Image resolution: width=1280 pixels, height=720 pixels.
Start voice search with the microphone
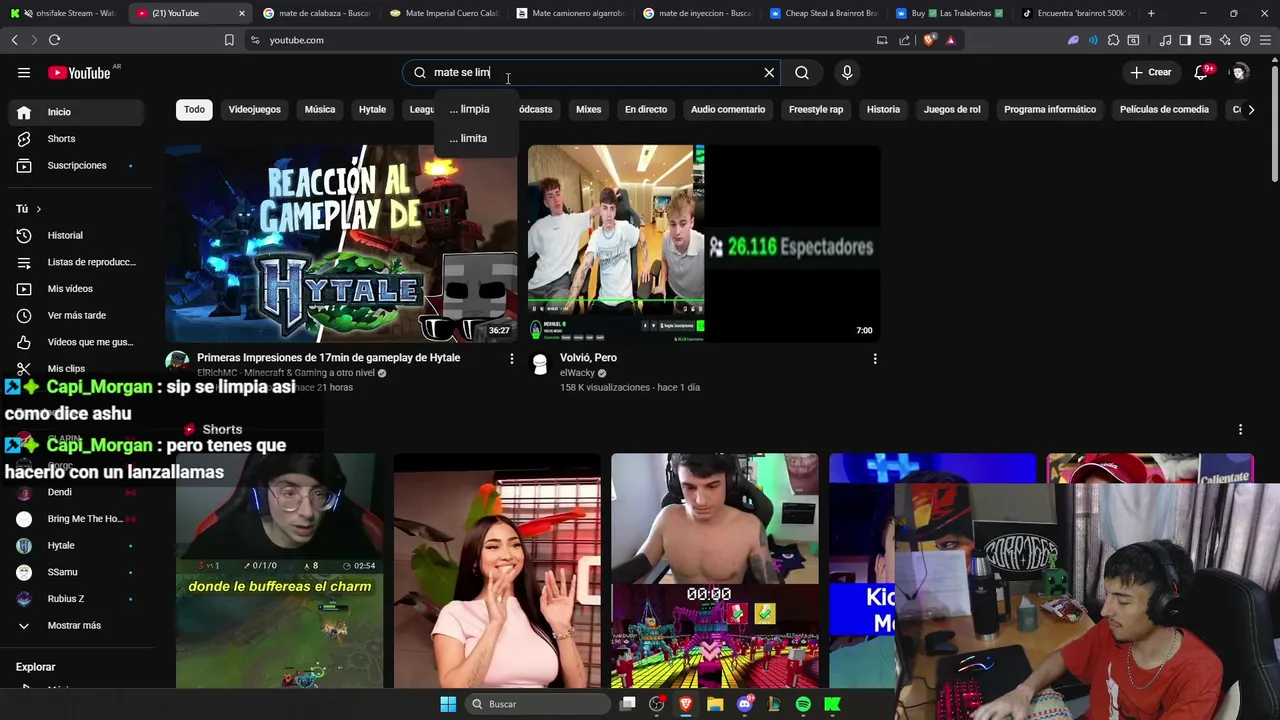pos(847,72)
